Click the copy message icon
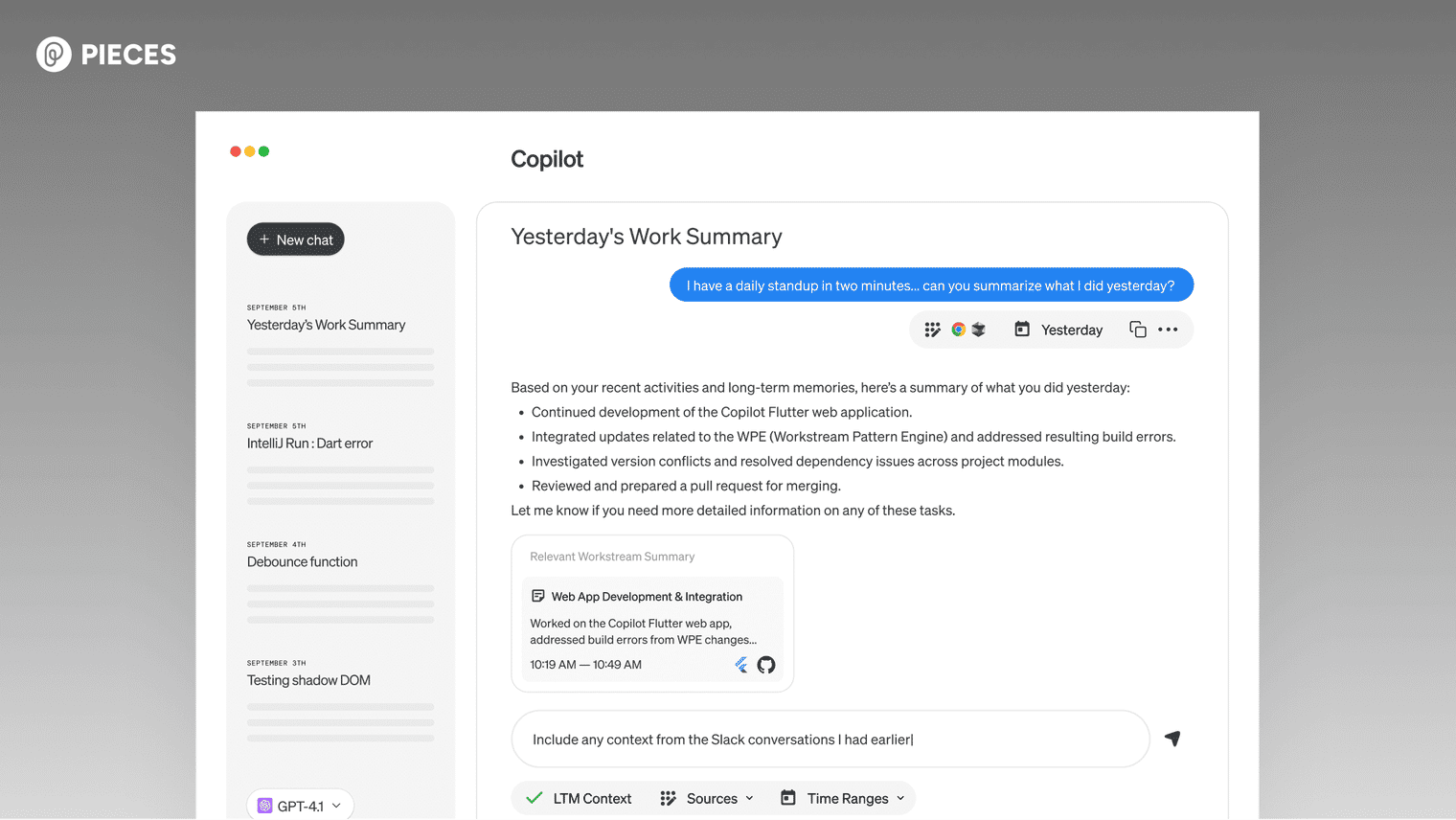 point(1138,330)
